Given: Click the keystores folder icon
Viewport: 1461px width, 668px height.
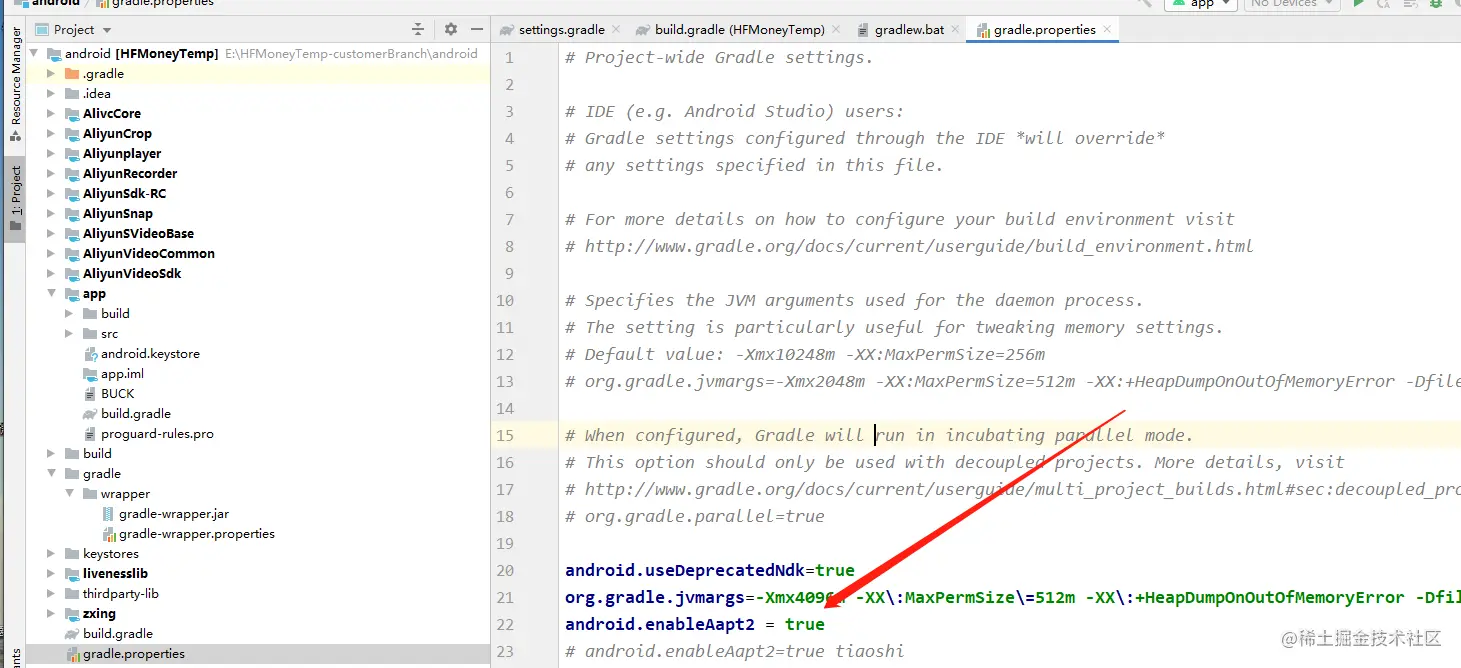Looking at the screenshot, I should coord(72,554).
